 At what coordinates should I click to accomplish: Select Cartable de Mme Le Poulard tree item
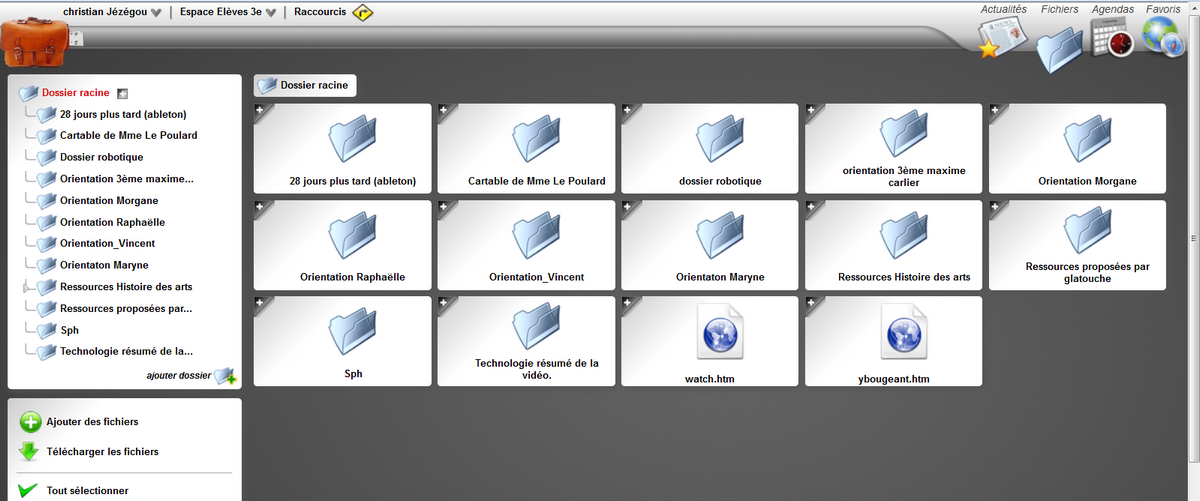tap(128, 135)
